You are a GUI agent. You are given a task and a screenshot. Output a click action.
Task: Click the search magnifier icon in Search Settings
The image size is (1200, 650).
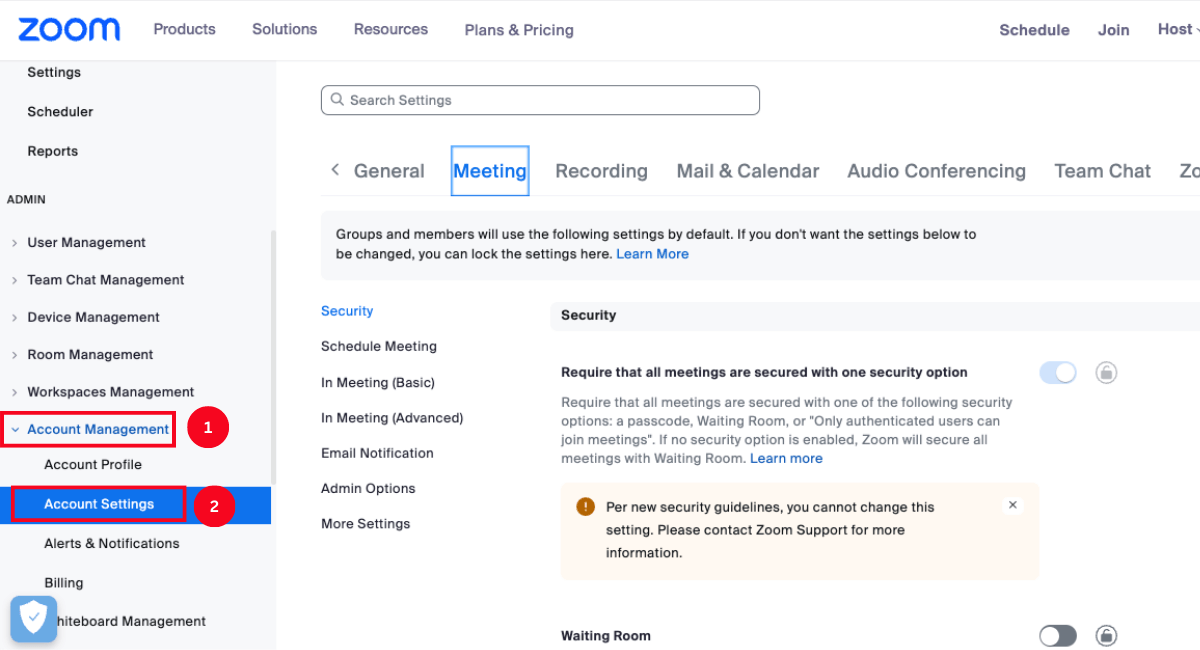(338, 100)
